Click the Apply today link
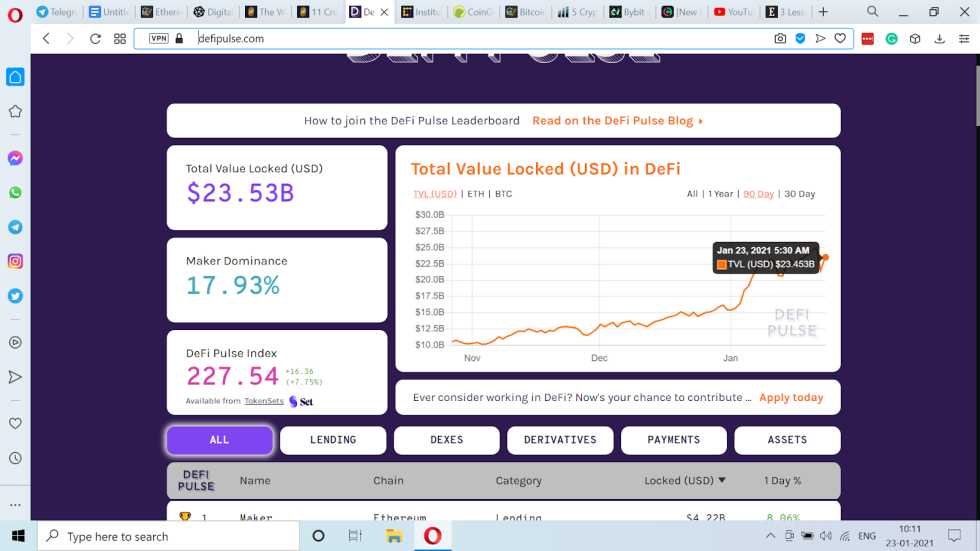This screenshot has height=551, width=980. point(791,397)
